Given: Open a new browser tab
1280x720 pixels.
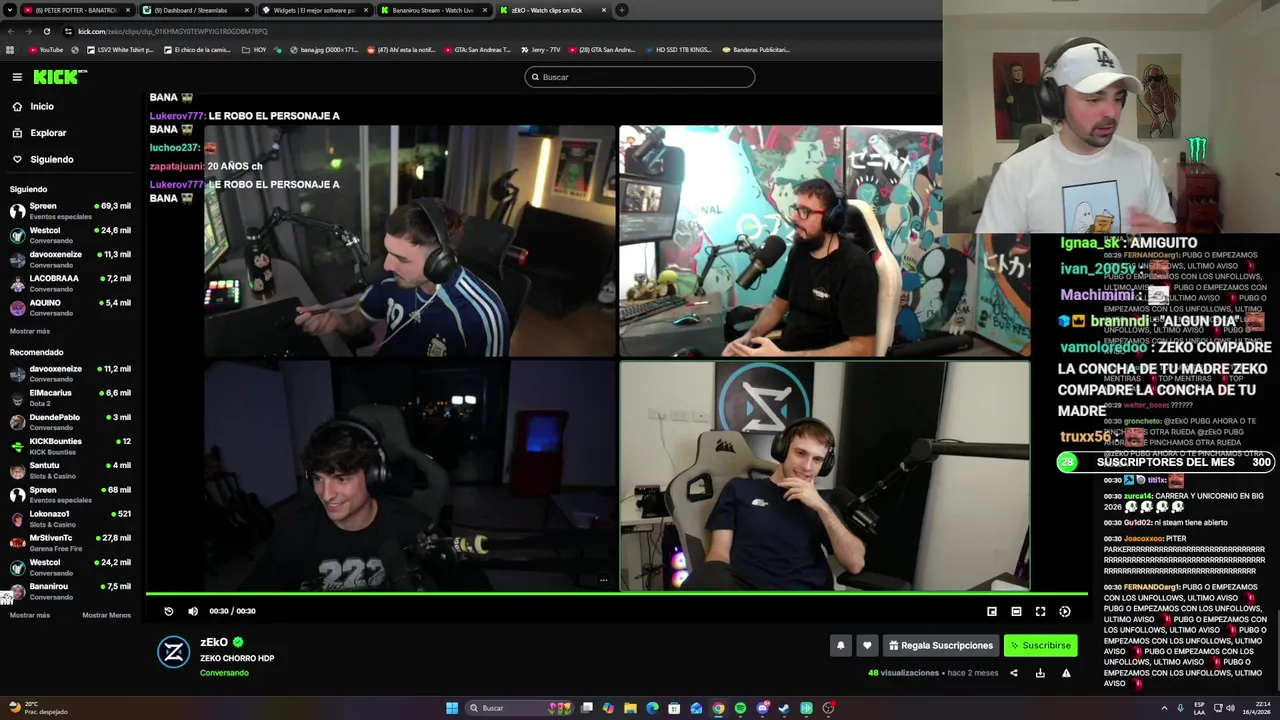Looking at the screenshot, I should click(622, 10).
